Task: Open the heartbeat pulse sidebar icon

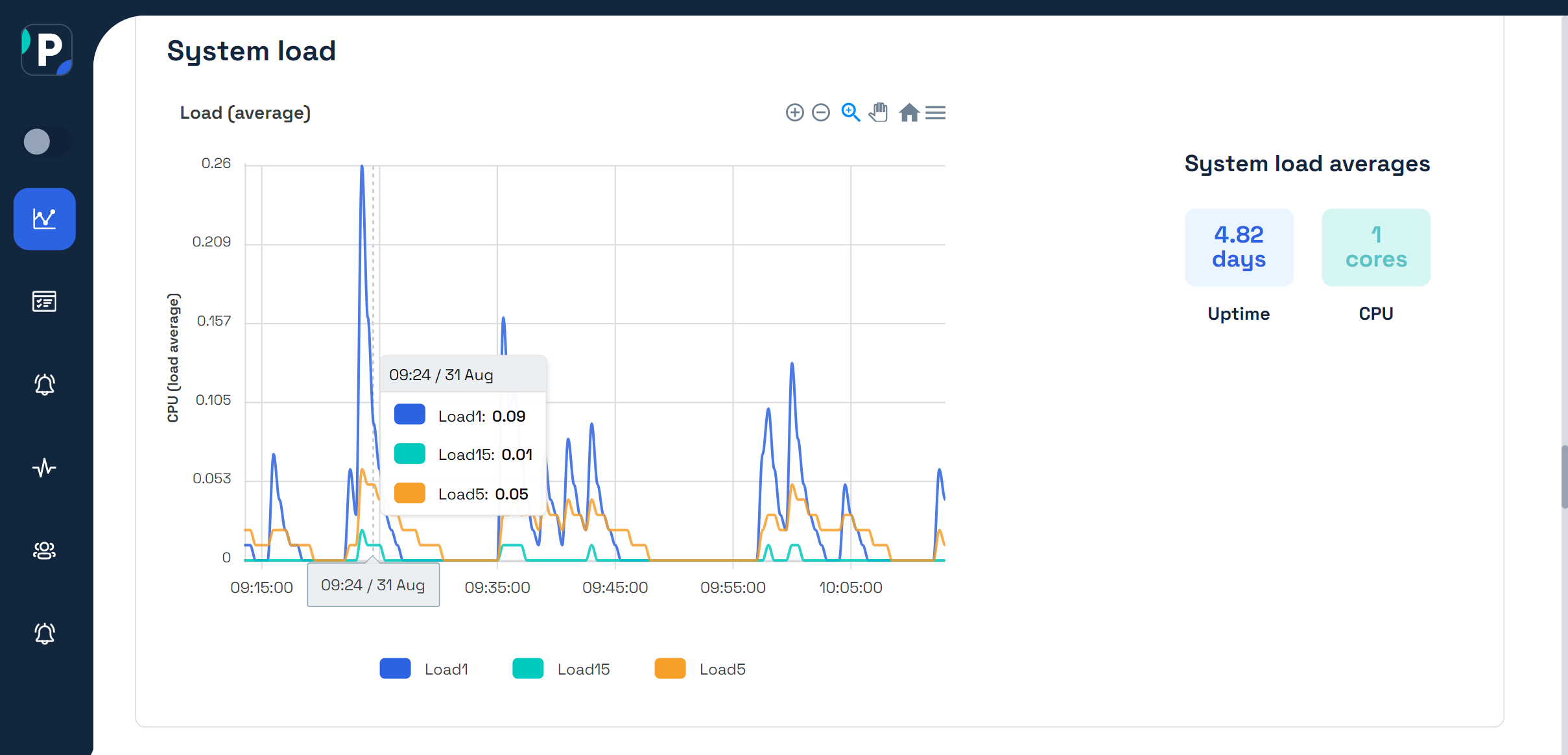Action: coord(45,468)
